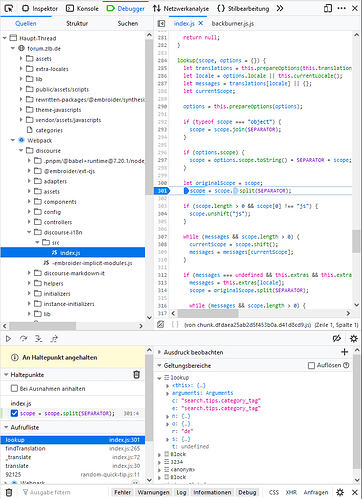362x499 pixels.
Task: Select the index.js file in tree
Action: pos(73,252)
